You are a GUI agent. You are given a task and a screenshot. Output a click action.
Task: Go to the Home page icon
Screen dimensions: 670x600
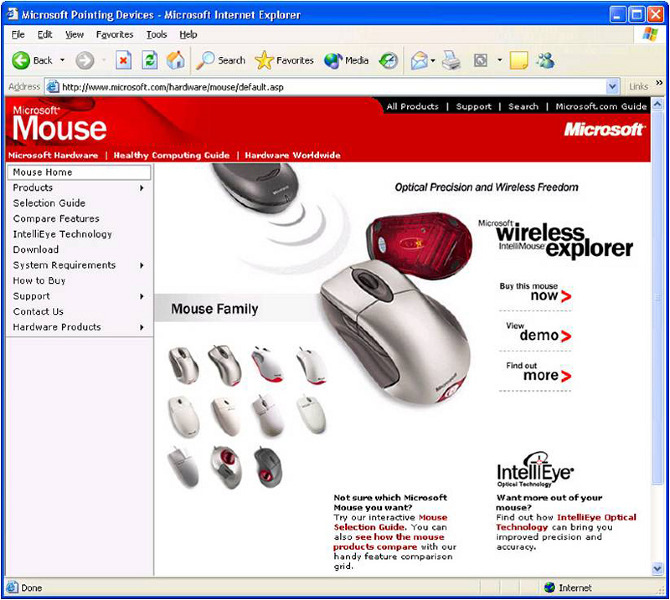coord(176,60)
